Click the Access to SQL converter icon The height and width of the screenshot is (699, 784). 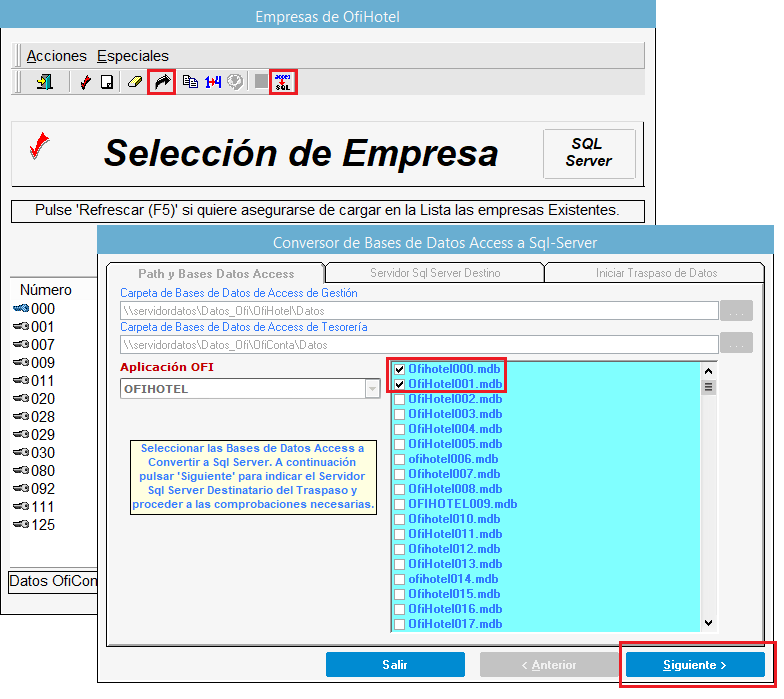[283, 82]
